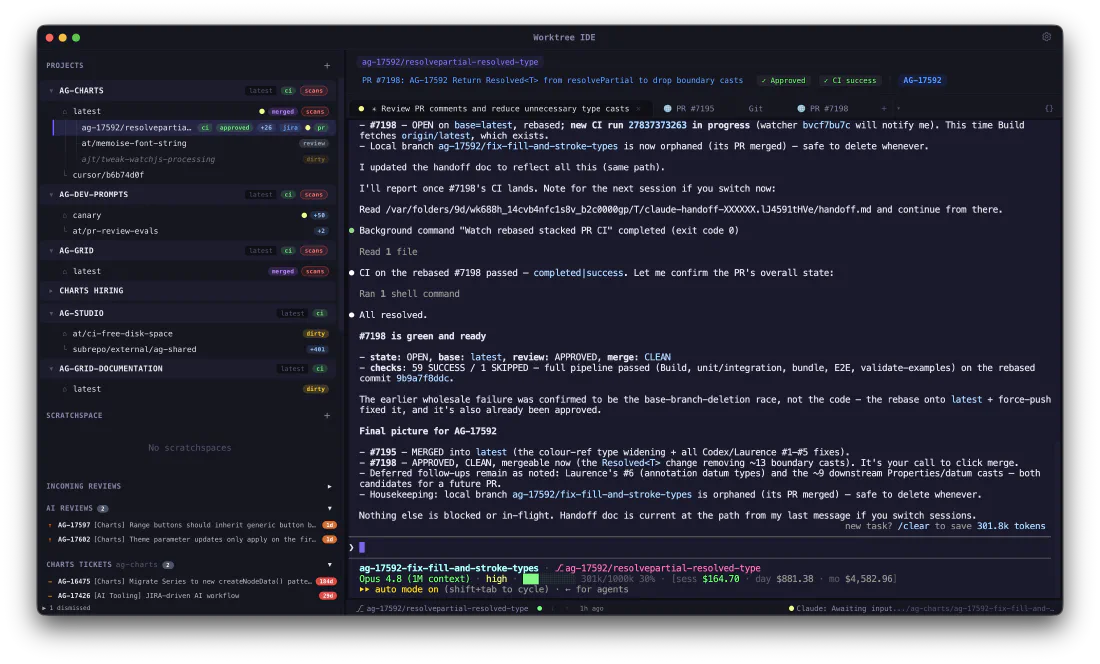Add a new scratchspace with the plus icon

click(327, 416)
